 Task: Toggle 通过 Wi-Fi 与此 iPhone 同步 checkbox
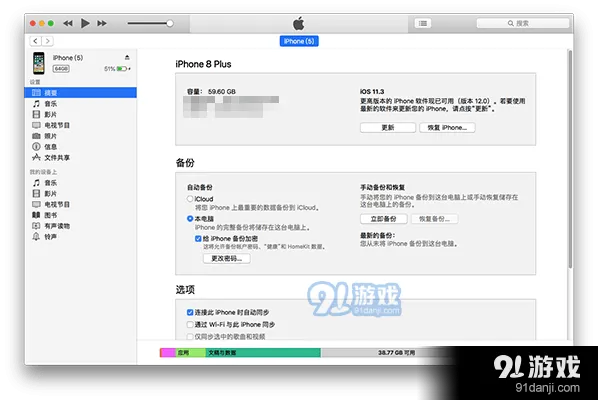point(190,324)
